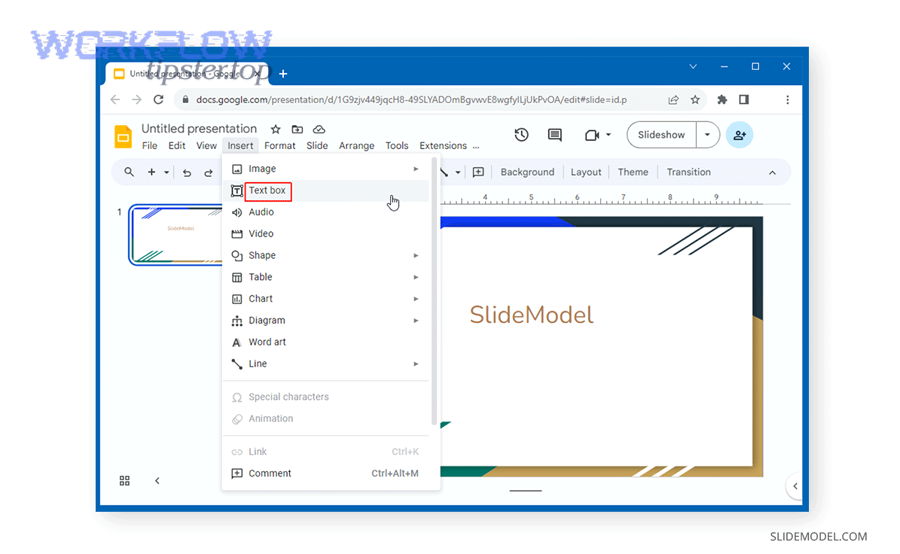Select Video in the Insert menu
900x554 pixels.
tap(325, 234)
